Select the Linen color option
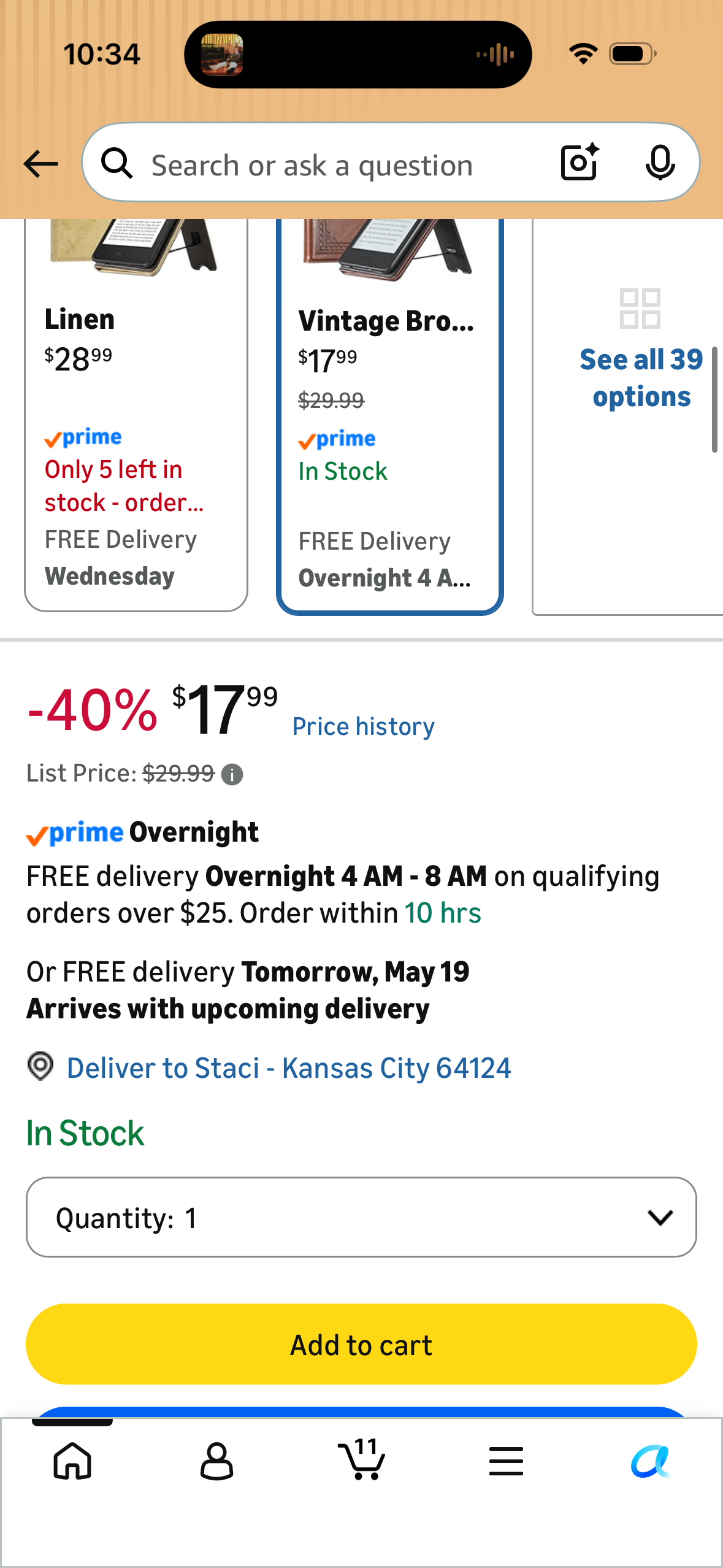The height and width of the screenshot is (1568, 723). click(136, 415)
